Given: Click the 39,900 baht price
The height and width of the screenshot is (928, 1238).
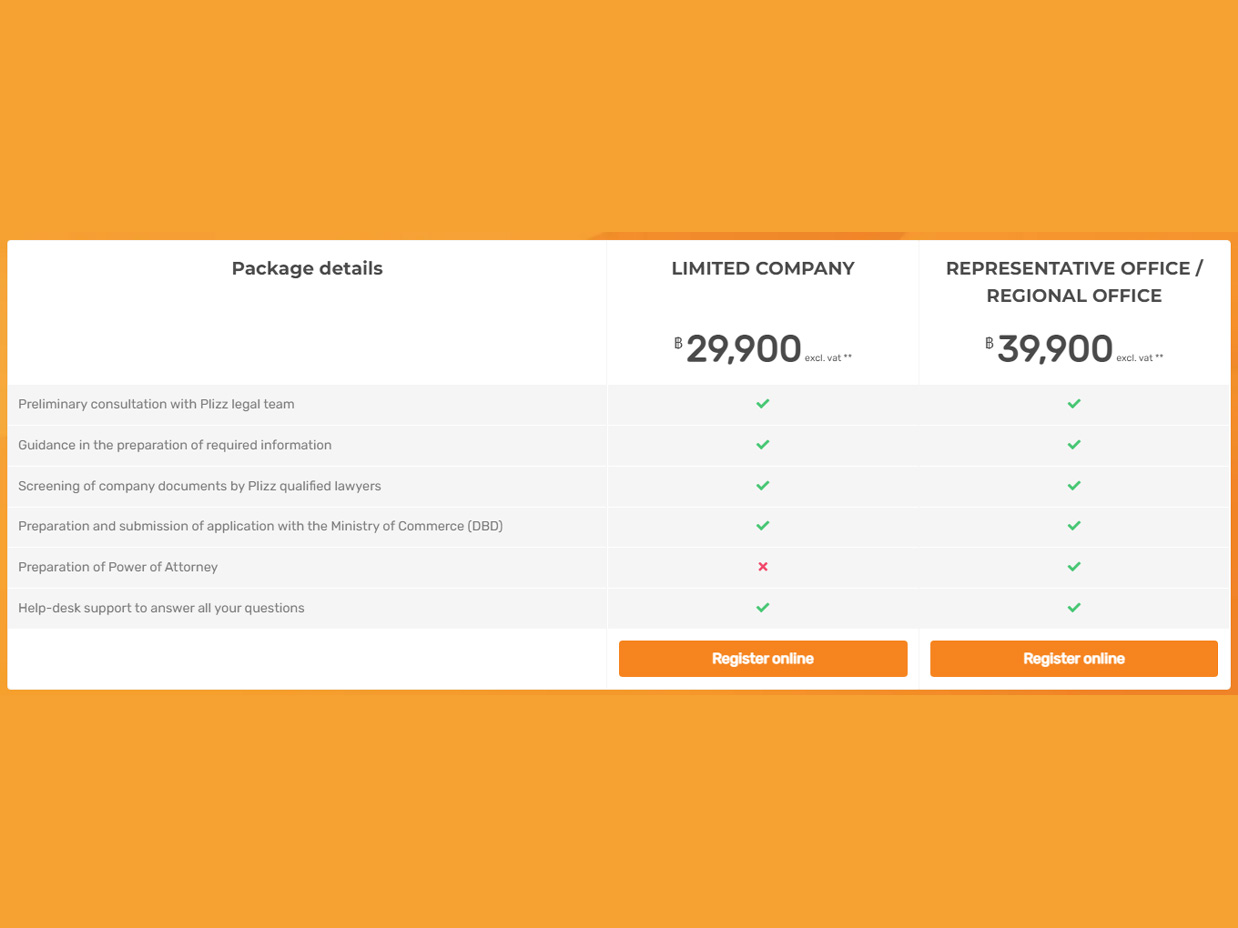Looking at the screenshot, I should pyautogui.click(x=1055, y=349).
